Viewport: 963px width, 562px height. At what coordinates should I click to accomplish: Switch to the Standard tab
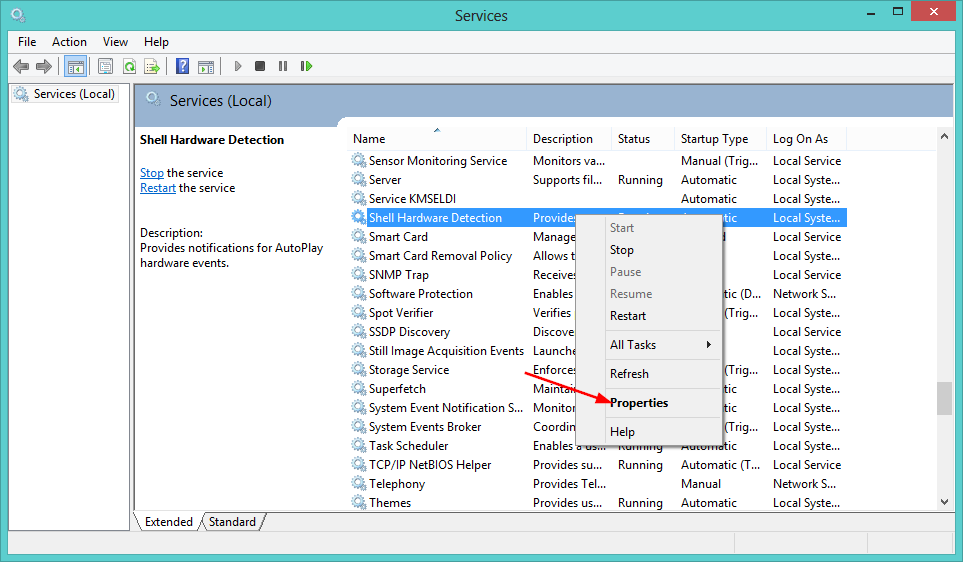click(x=232, y=522)
